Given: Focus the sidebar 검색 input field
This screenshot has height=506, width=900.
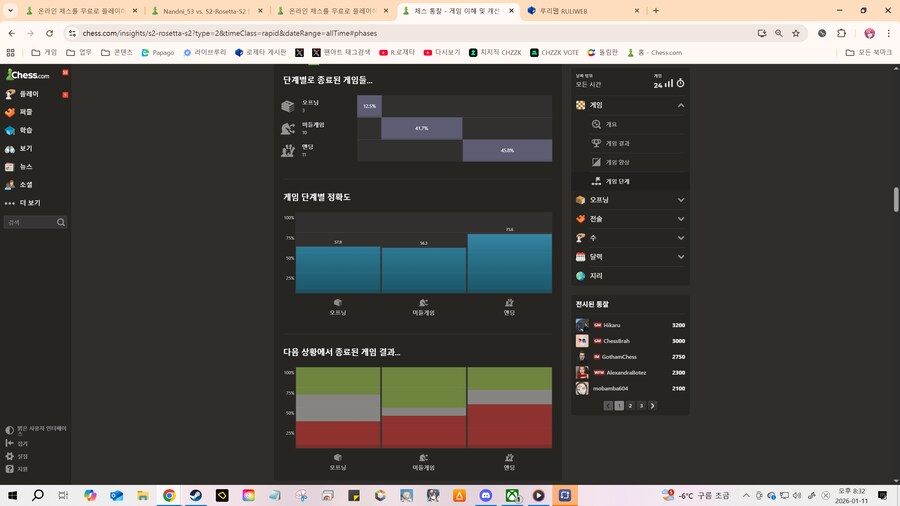Looking at the screenshot, I should click(30, 222).
